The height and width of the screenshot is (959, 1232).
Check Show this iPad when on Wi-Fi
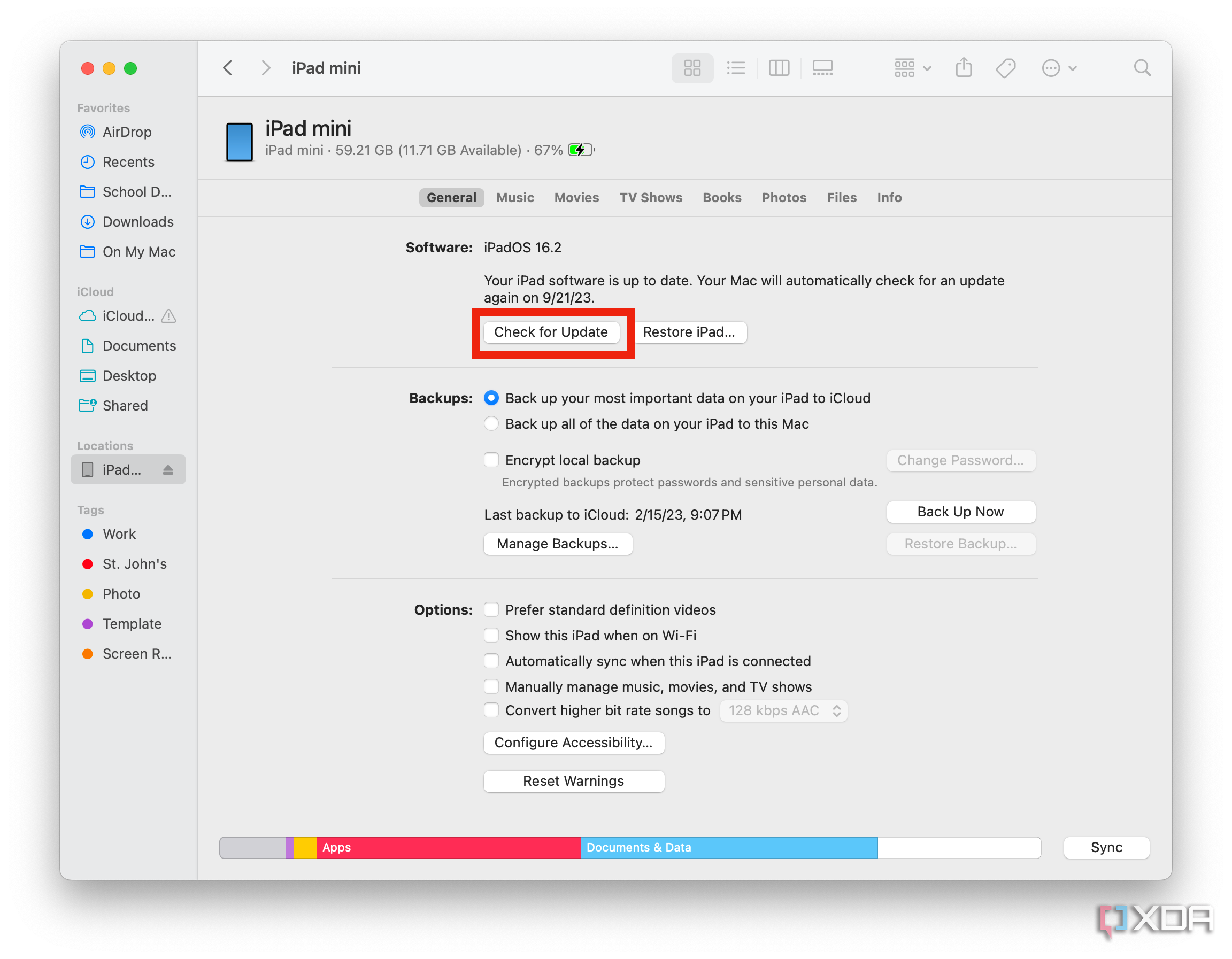(491, 636)
